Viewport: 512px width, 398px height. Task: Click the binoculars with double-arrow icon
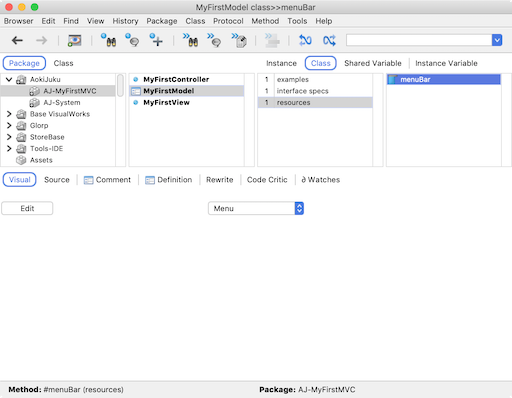tap(190, 40)
